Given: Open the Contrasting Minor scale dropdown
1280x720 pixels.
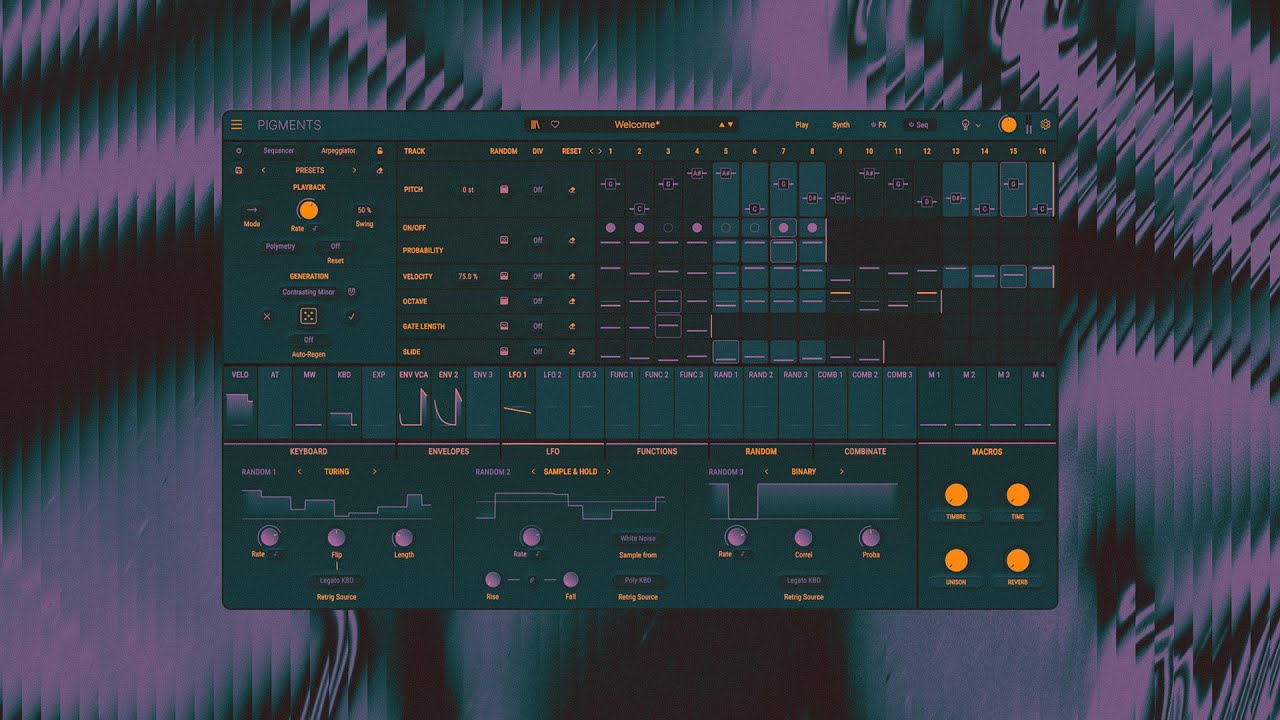Looking at the screenshot, I should [x=309, y=292].
